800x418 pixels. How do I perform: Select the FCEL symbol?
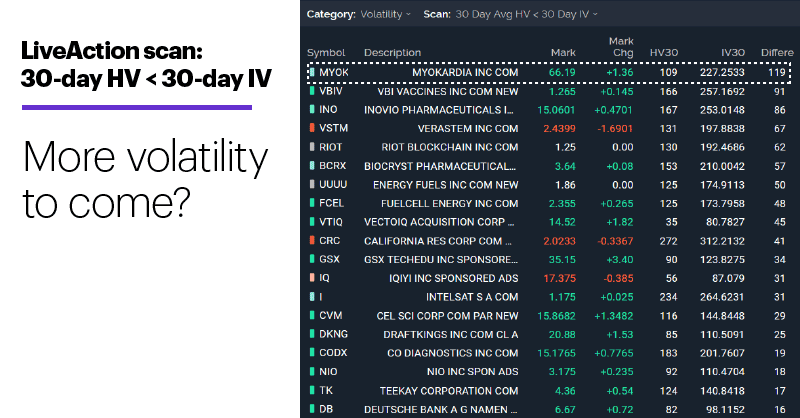point(333,204)
